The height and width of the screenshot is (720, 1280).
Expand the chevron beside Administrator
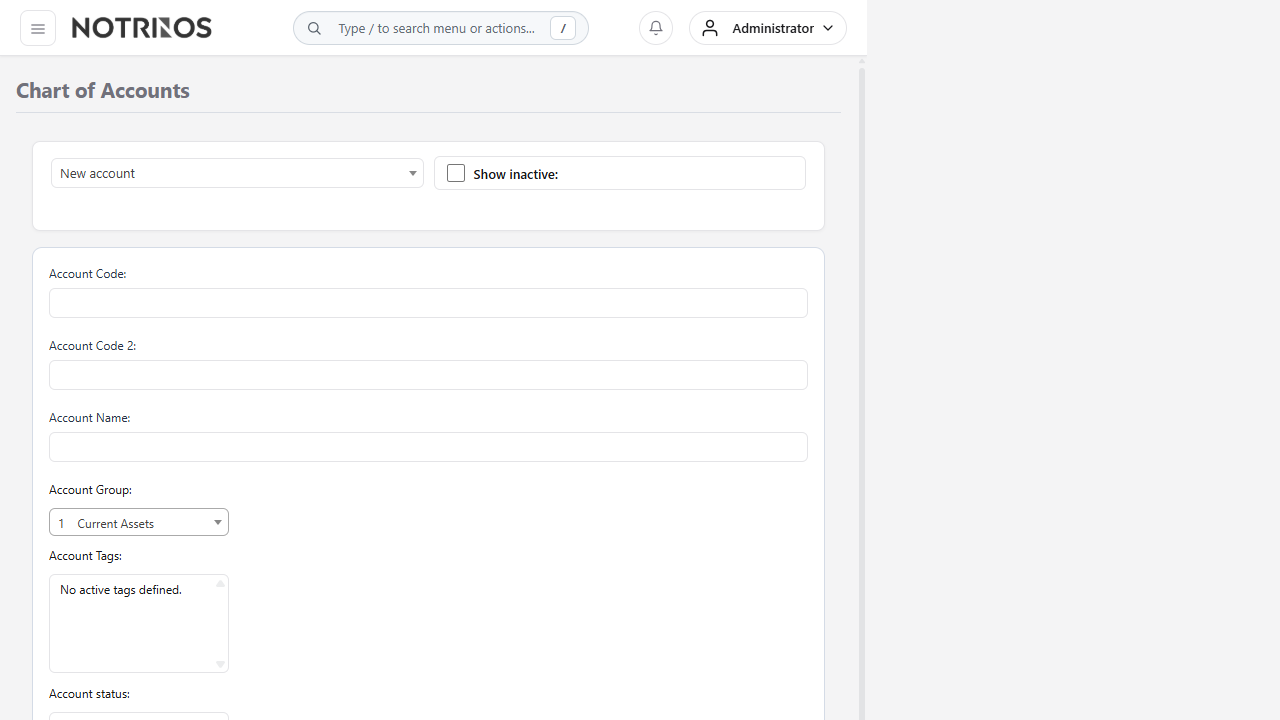tap(828, 28)
